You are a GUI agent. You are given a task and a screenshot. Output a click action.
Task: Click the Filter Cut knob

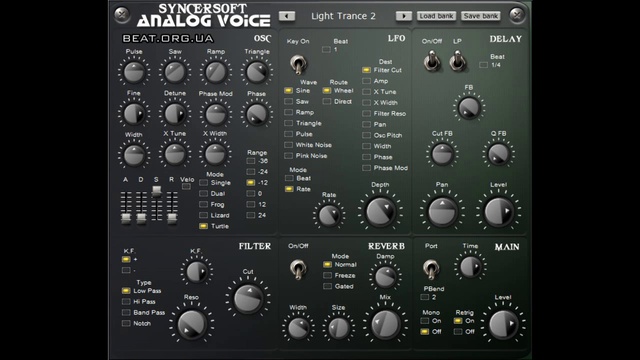(248, 298)
